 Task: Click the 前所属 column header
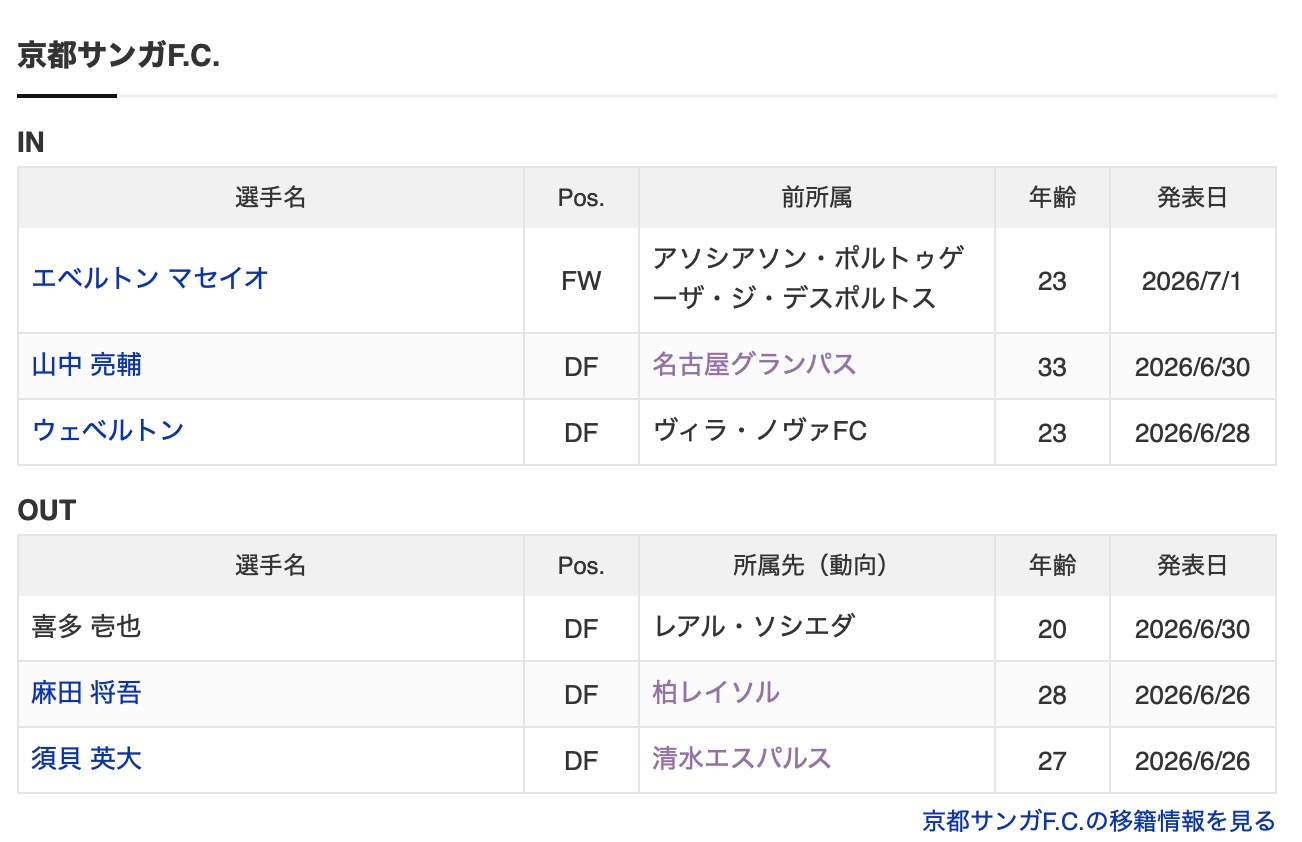pos(817,197)
